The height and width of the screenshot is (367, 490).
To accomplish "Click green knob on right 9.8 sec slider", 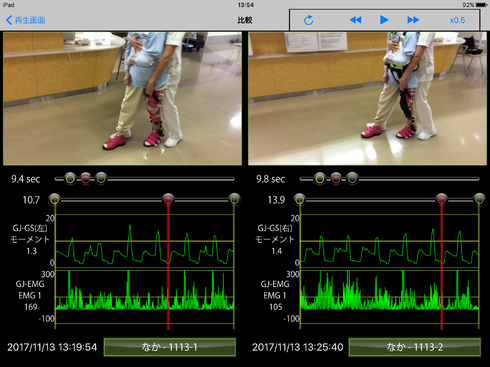I will coord(352,179).
